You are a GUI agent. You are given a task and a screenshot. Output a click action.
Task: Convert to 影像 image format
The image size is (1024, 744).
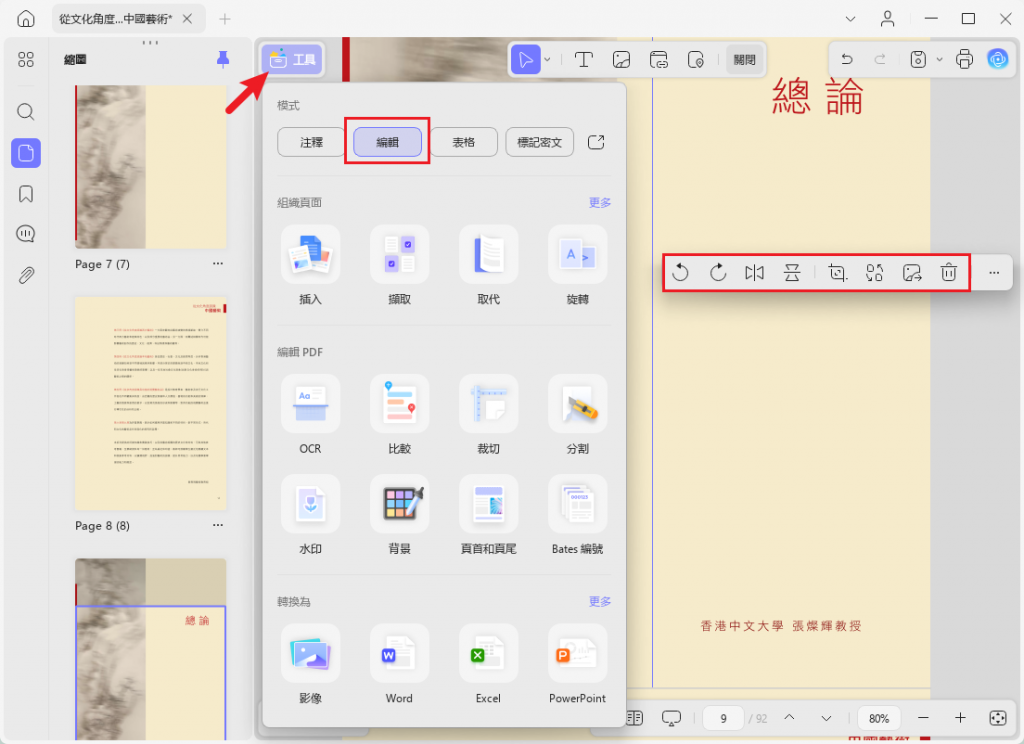(x=310, y=653)
